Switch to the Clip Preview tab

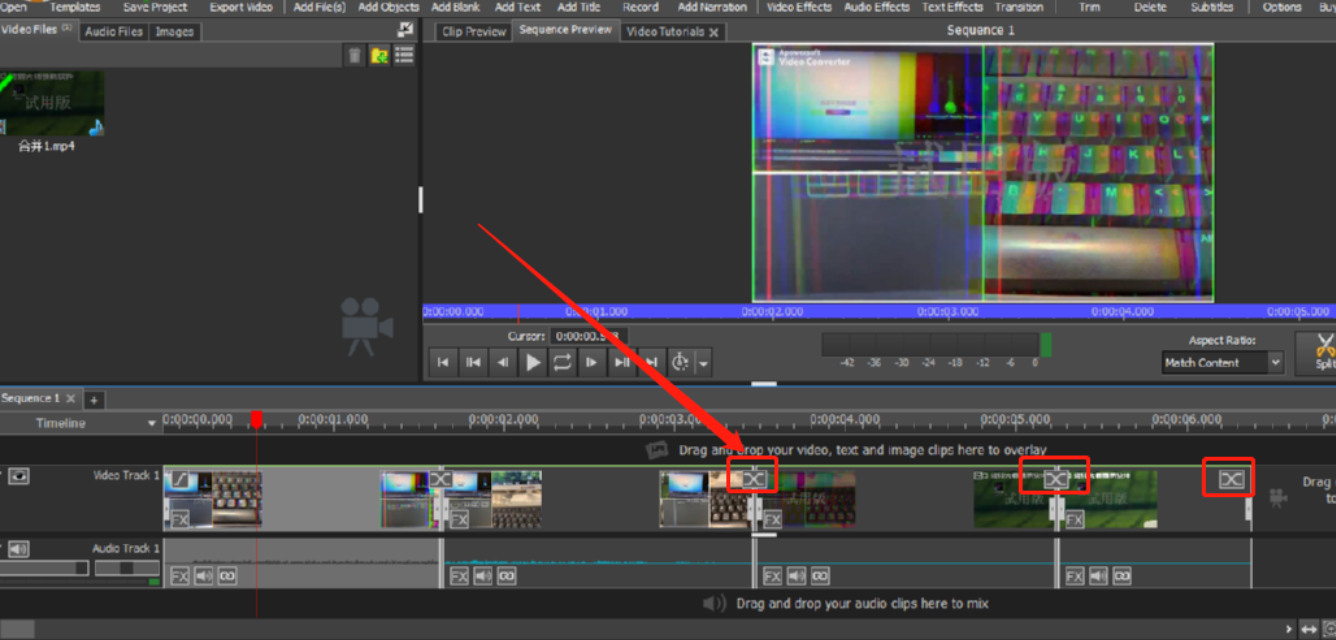coord(474,32)
